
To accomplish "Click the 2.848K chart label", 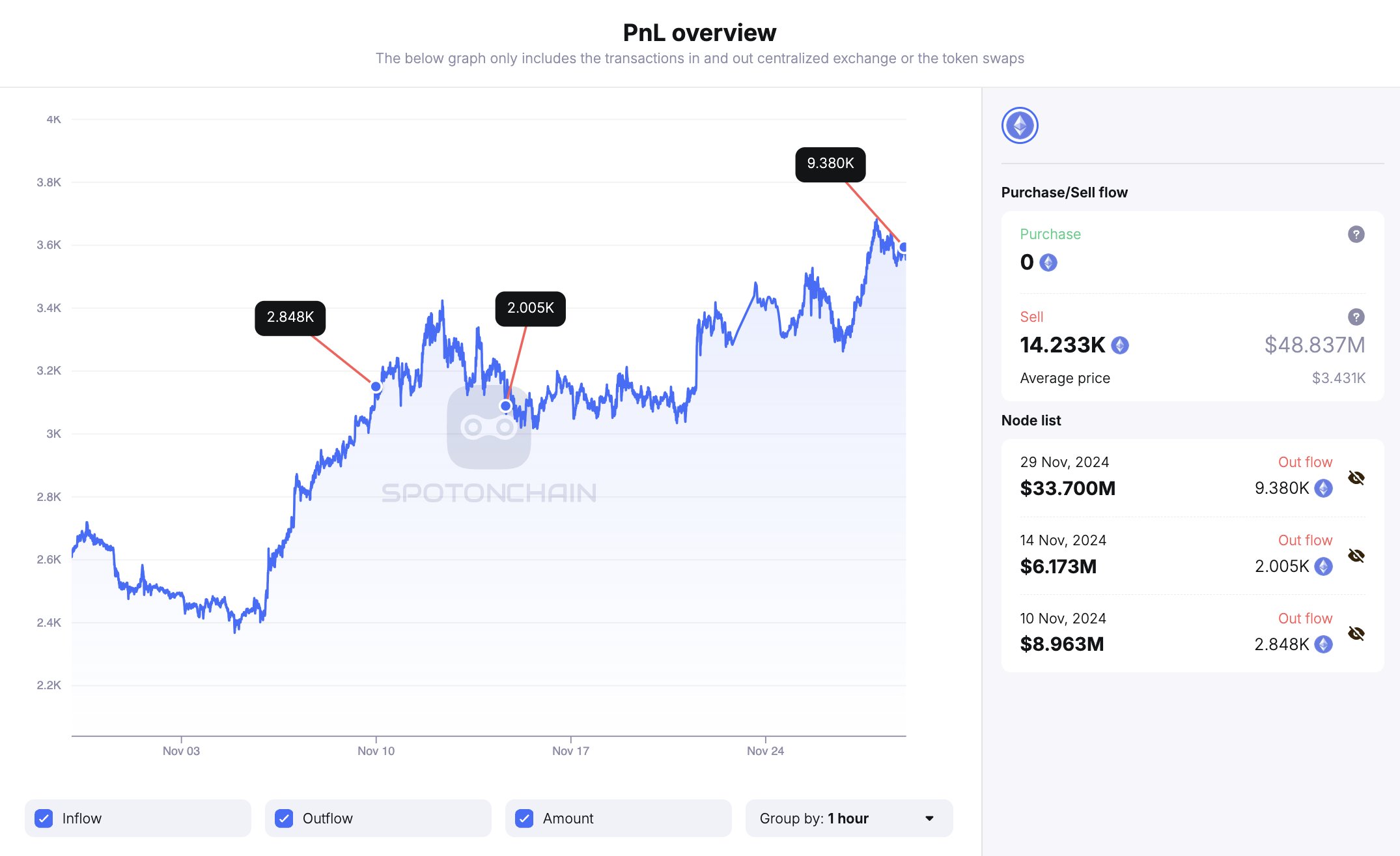I will 290,317.
